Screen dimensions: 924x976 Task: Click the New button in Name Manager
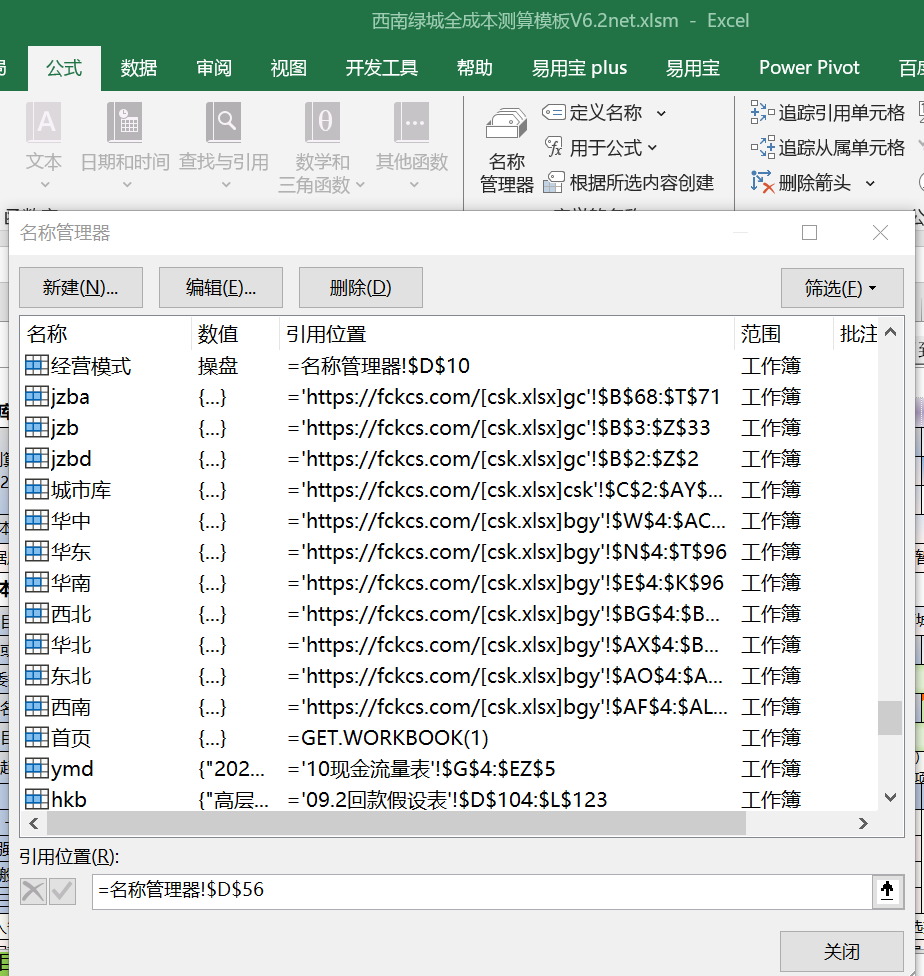click(81, 288)
